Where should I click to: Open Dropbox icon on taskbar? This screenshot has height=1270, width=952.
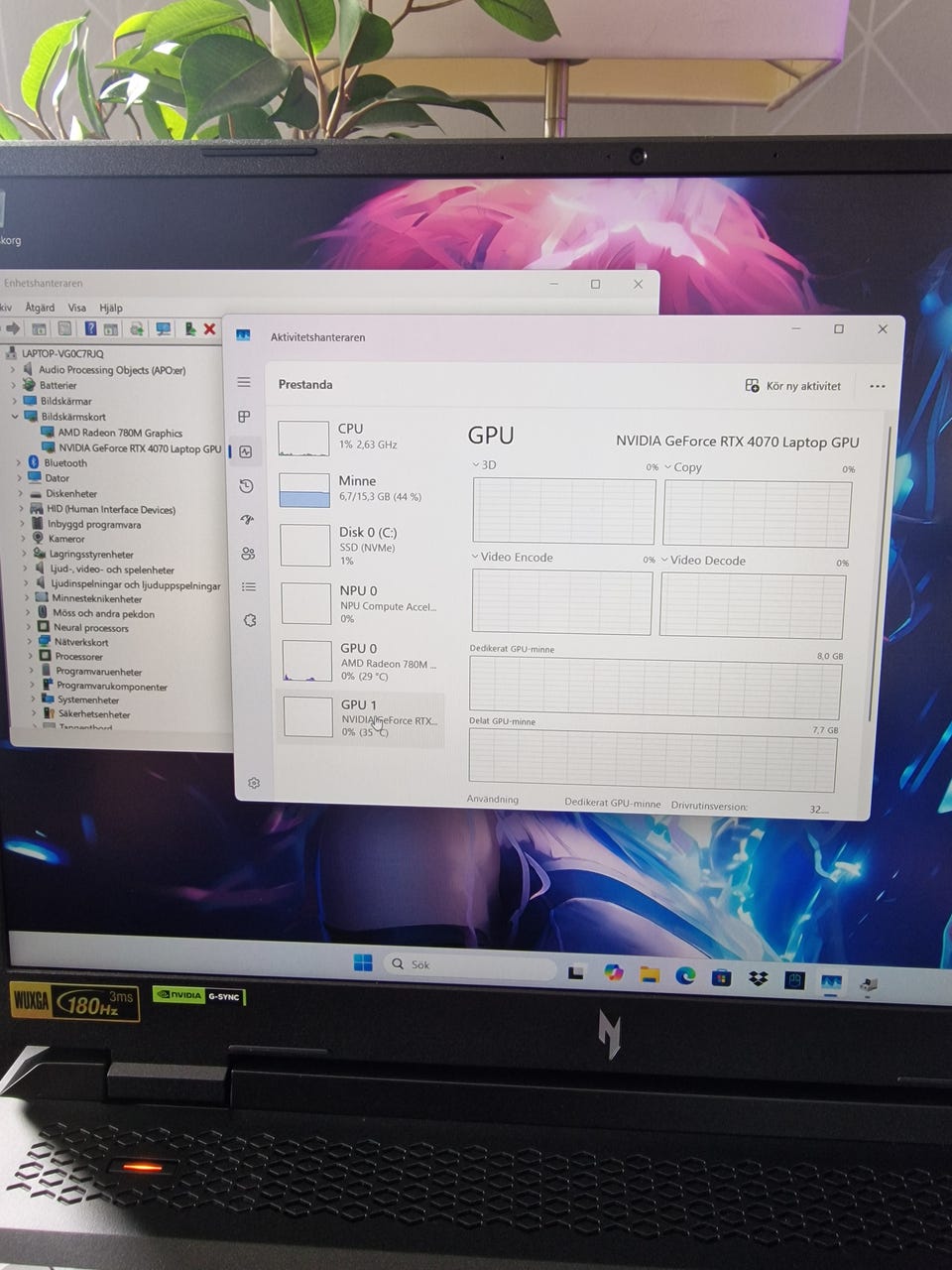tap(758, 979)
